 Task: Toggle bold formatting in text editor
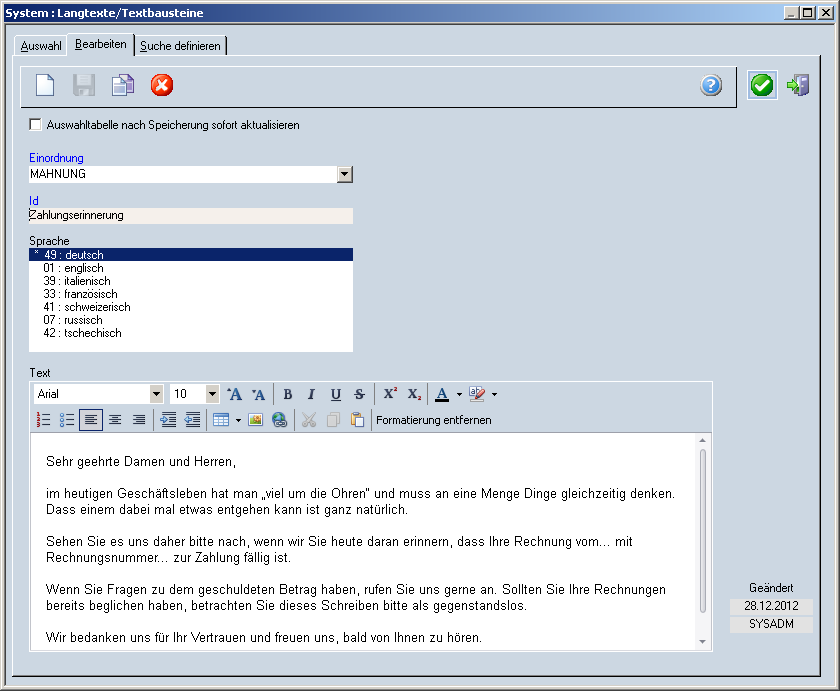point(288,394)
